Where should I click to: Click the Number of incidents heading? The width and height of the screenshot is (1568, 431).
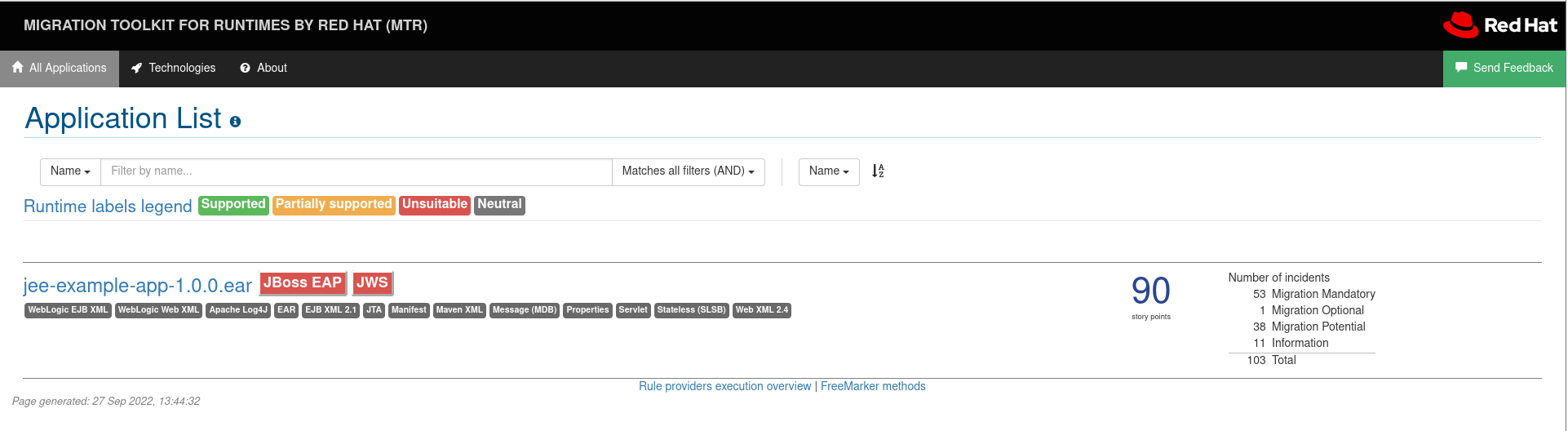(x=1278, y=278)
